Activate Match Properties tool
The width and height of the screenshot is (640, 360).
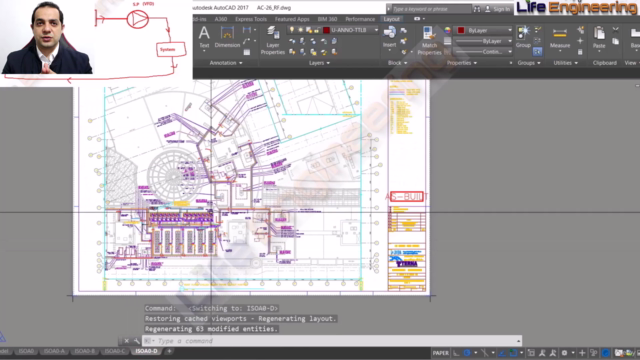(429, 40)
